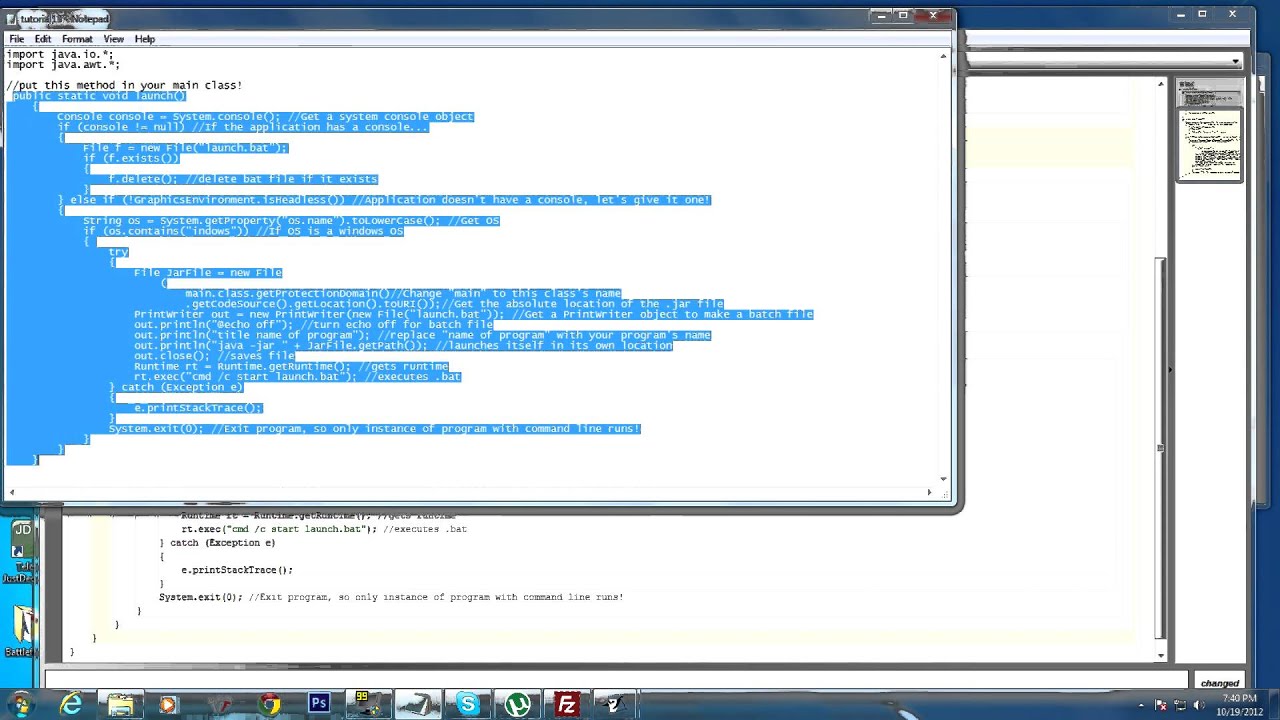Click the code minimap thumbnail in background window
The width and height of the screenshot is (1280, 720).
point(1209,132)
